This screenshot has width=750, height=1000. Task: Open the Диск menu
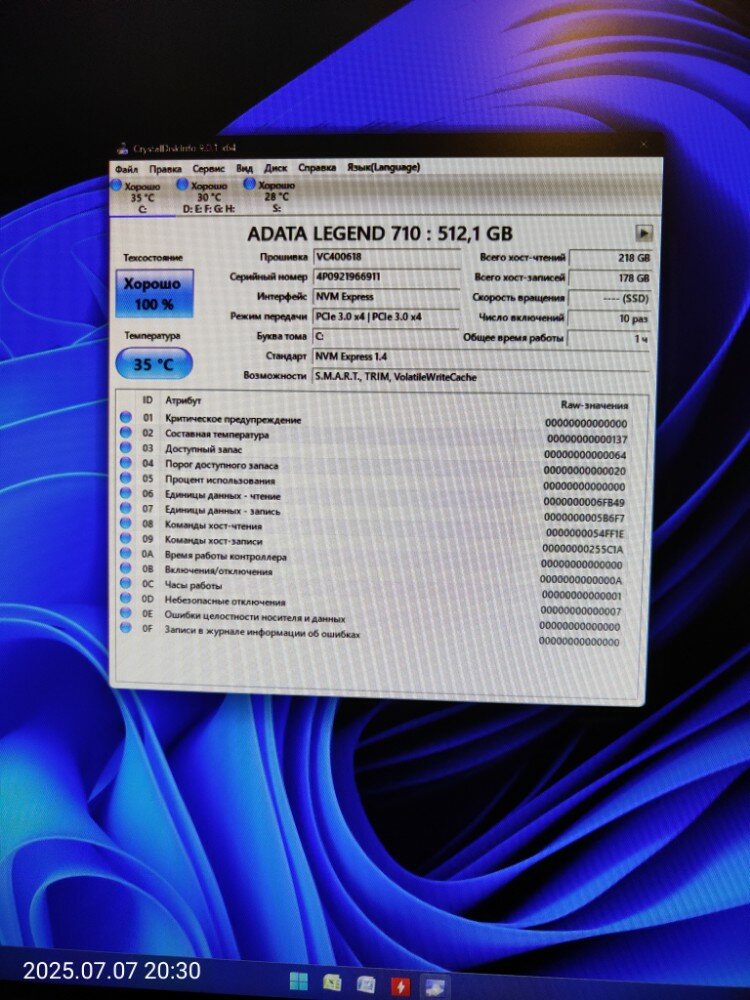[x=276, y=168]
